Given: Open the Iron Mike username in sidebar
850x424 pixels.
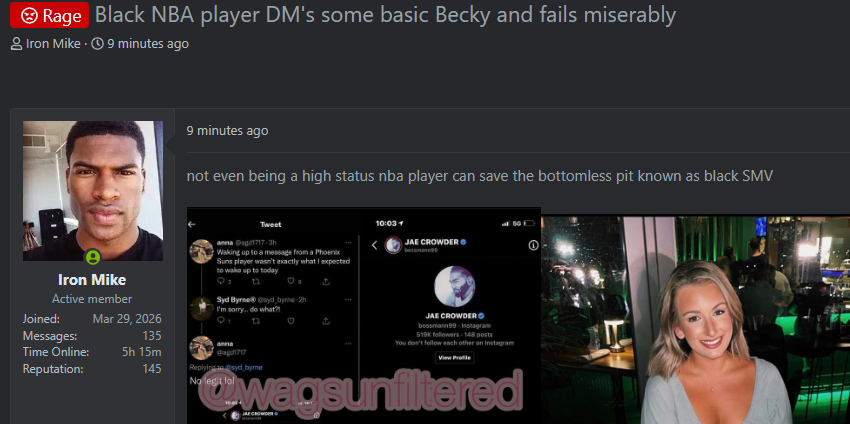Looking at the screenshot, I should 92,280.
